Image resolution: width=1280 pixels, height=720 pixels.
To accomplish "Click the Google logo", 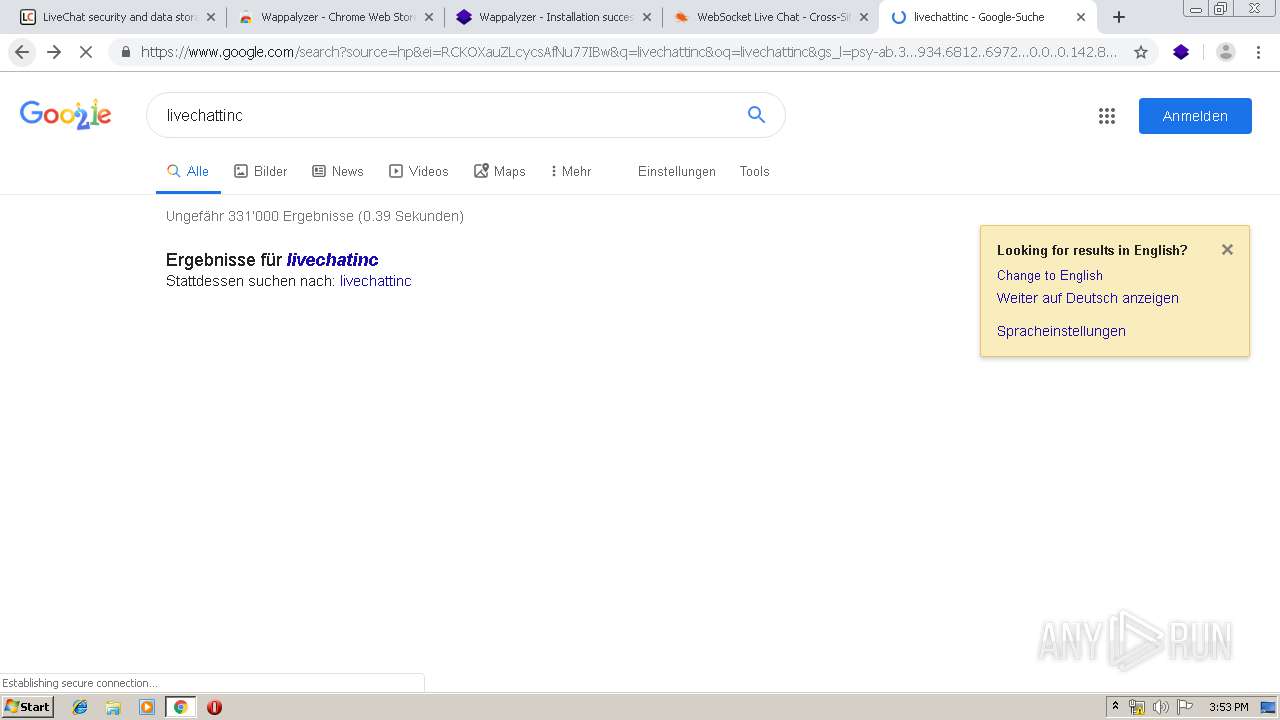I will tap(66, 115).
